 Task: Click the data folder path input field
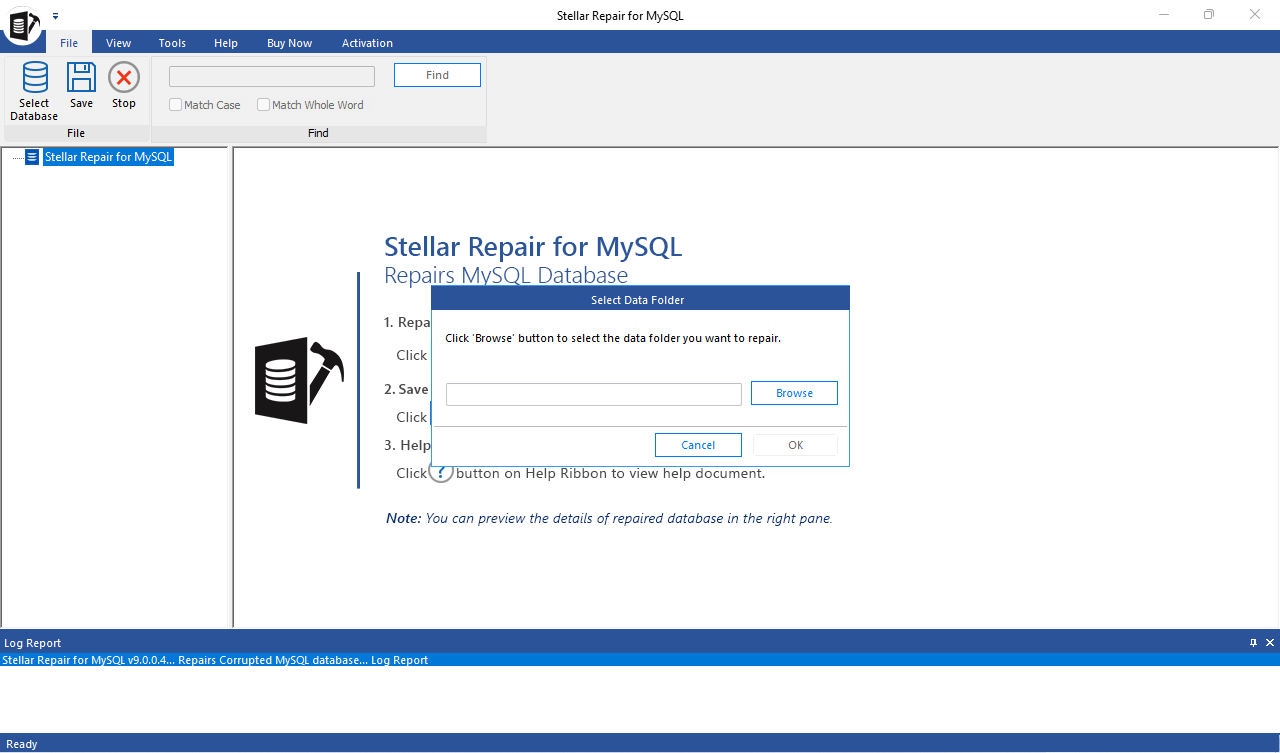(593, 393)
